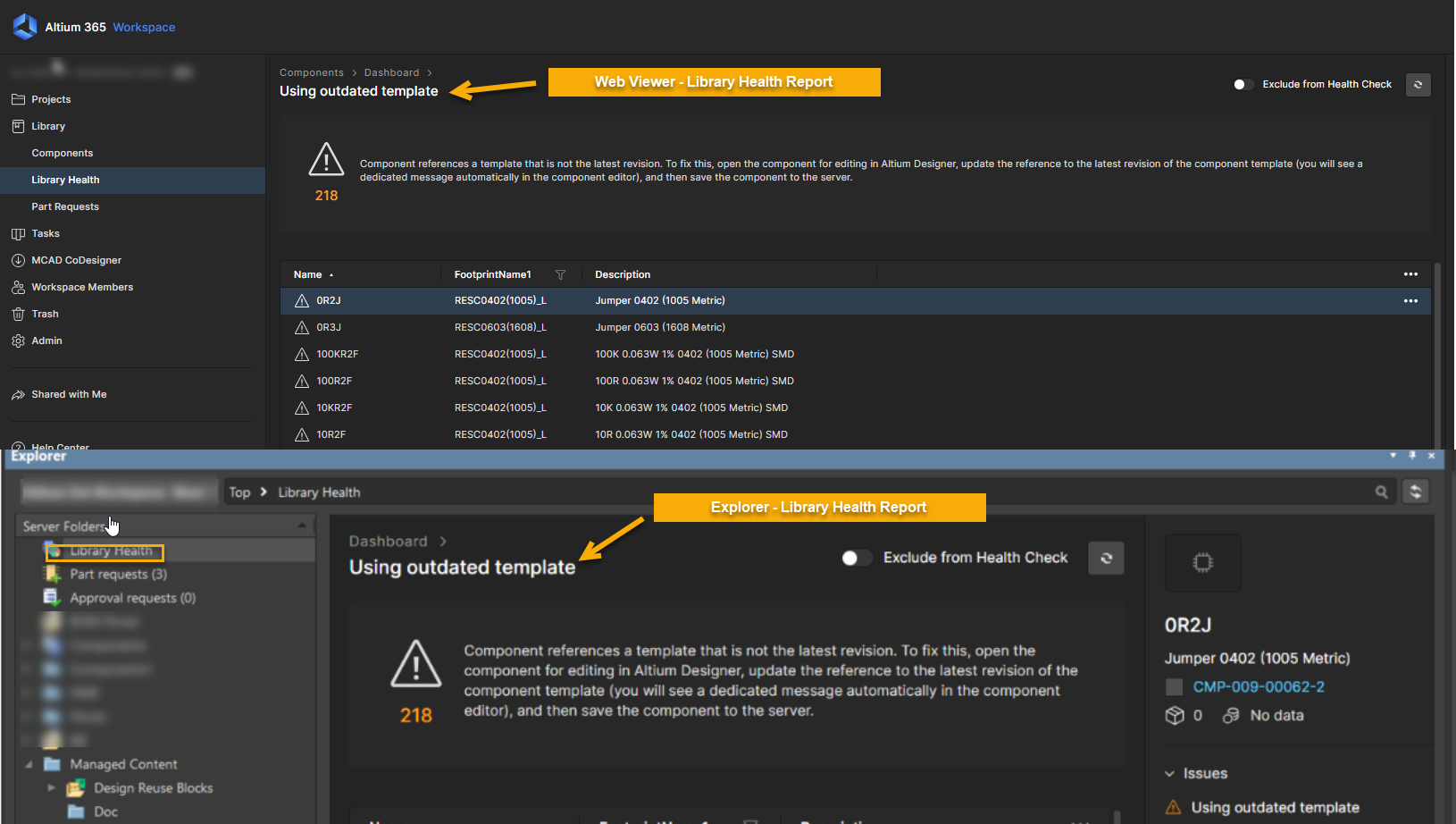Open component link CMP-009-00062-2
This screenshot has width=1456, height=824.
coord(1259,686)
